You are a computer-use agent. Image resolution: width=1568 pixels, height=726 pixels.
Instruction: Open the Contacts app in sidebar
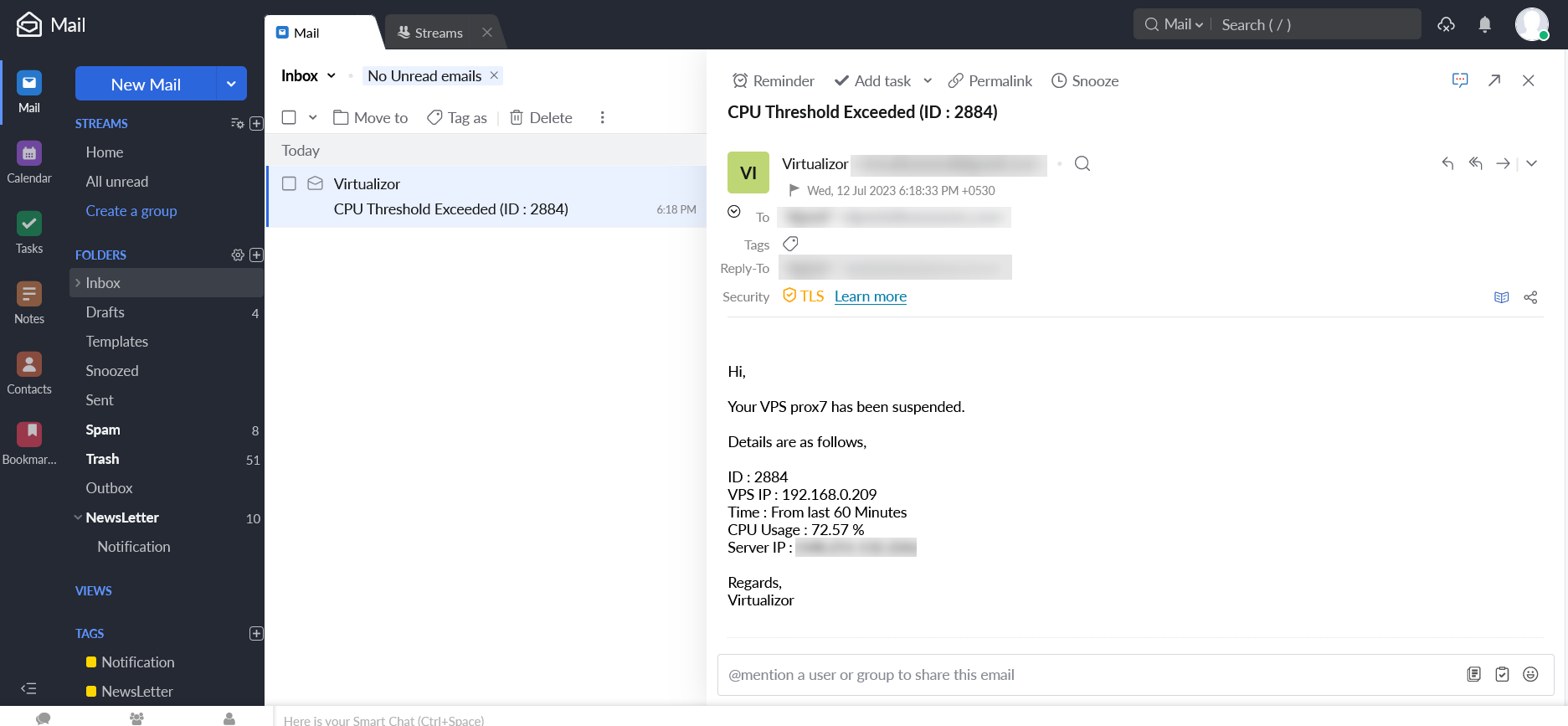[x=29, y=373]
